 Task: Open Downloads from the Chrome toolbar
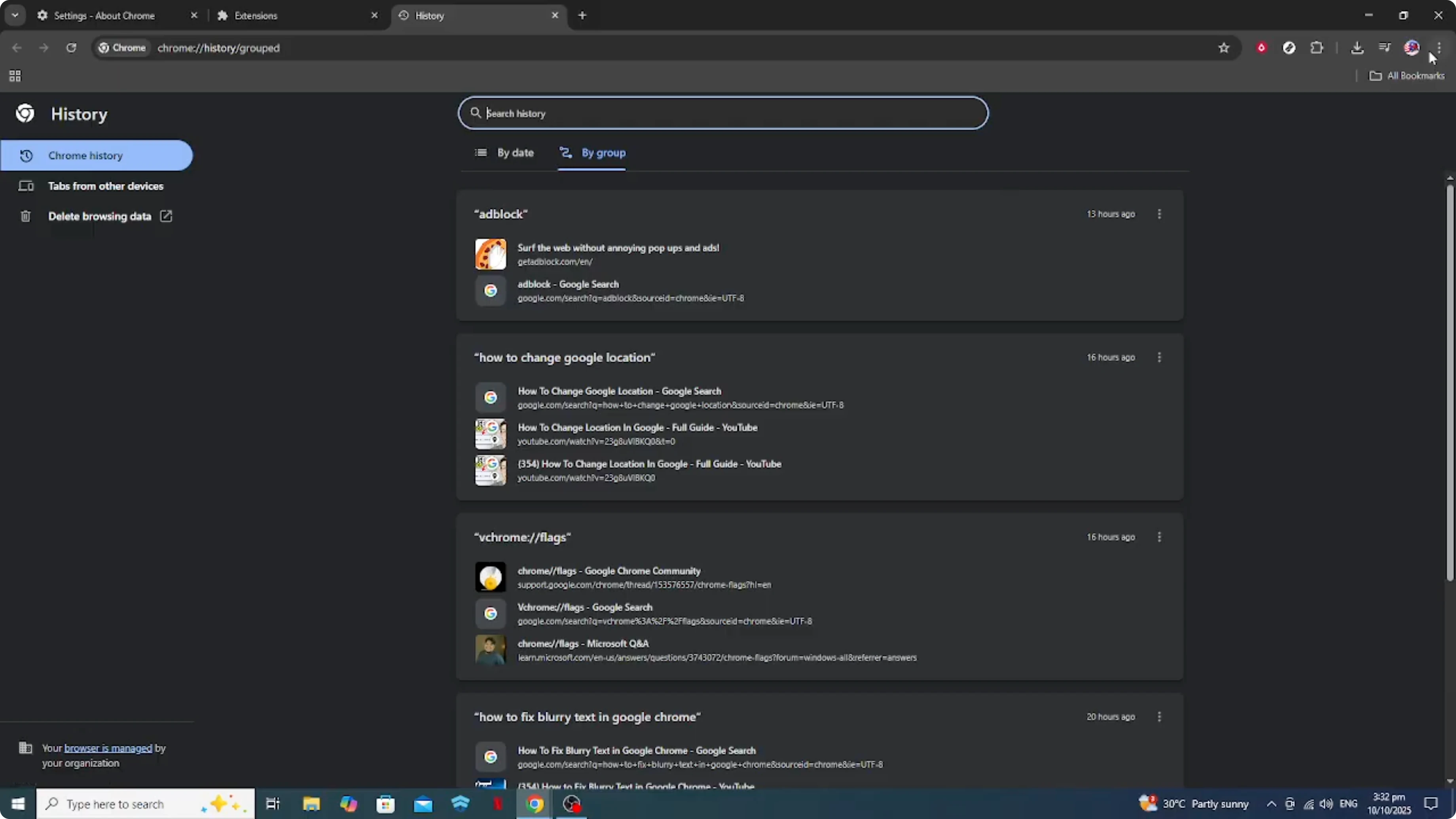[x=1357, y=47]
